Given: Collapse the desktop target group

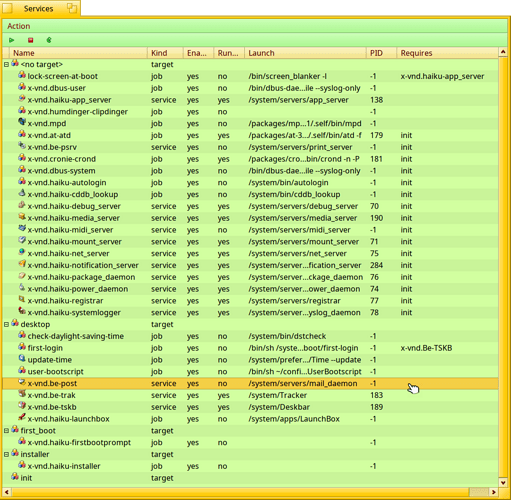Looking at the screenshot, I should (6, 324).
